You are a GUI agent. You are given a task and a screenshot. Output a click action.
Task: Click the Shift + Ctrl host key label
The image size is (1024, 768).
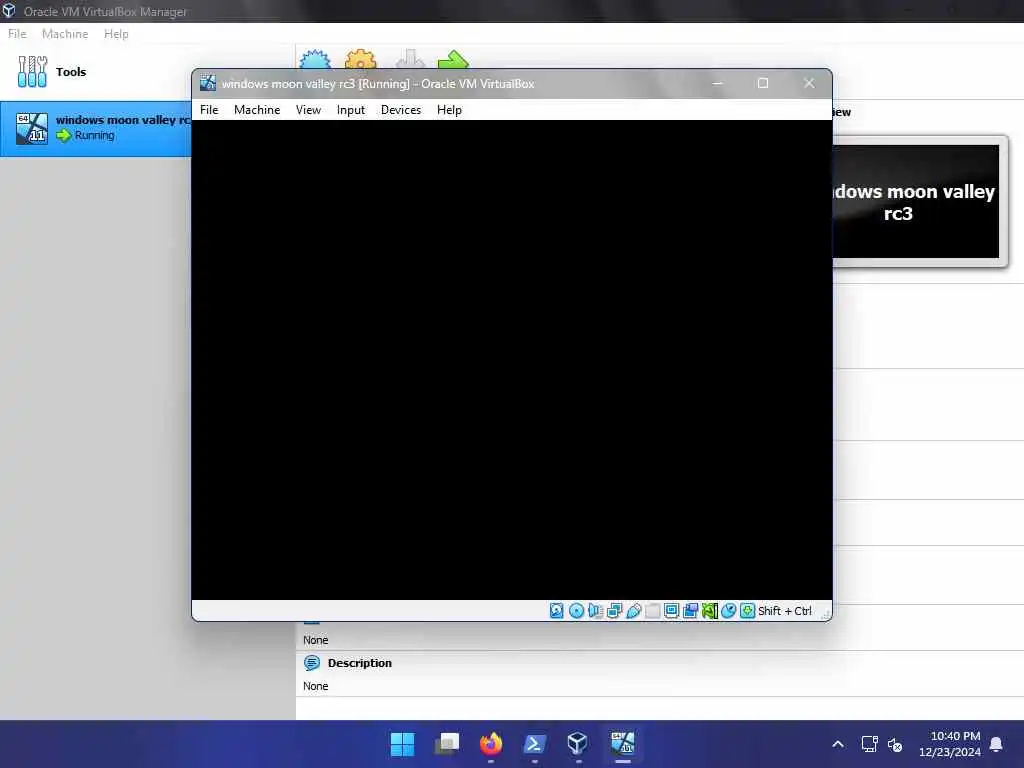click(x=784, y=611)
